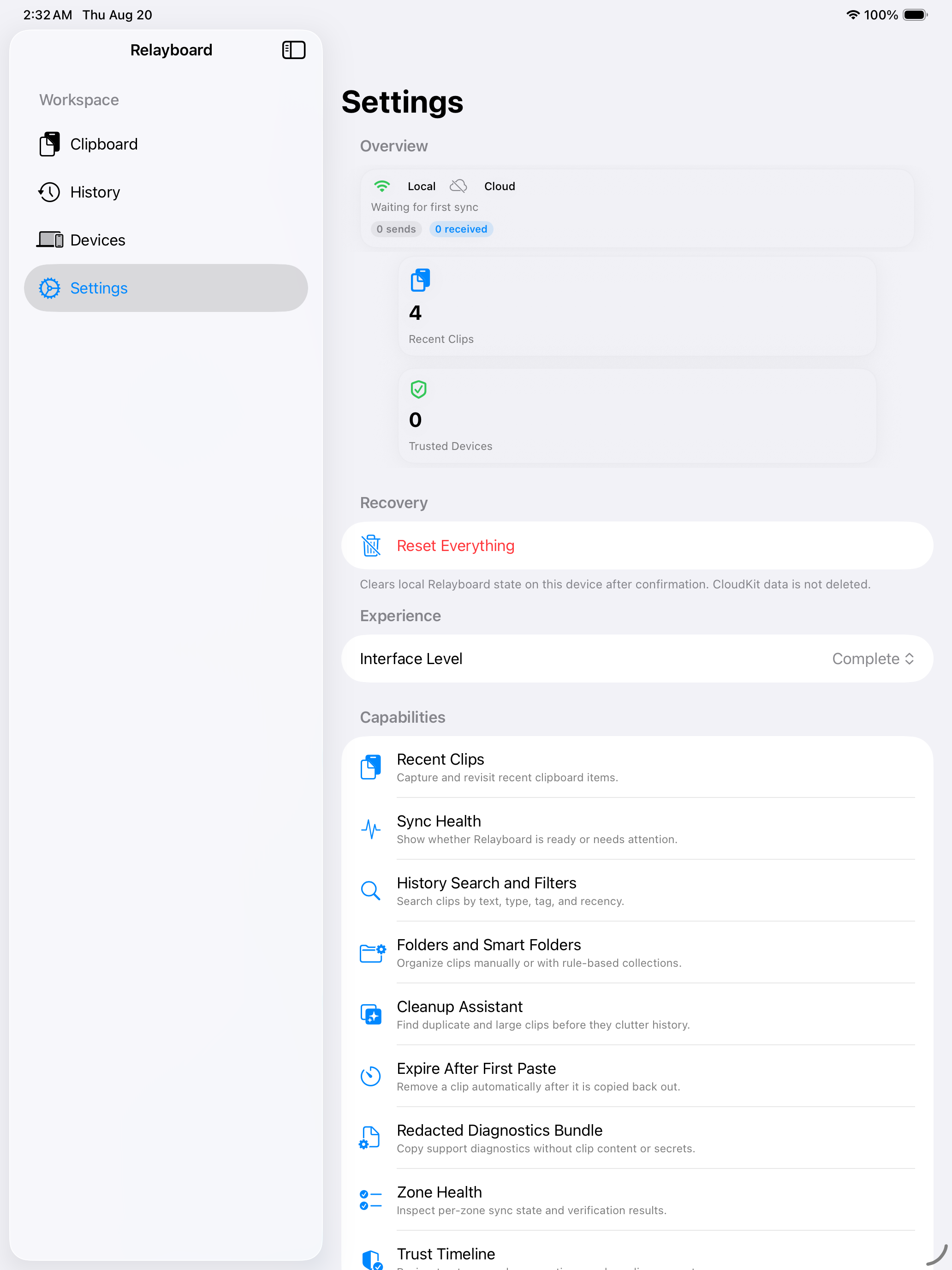This screenshot has height=1270, width=952.
Task: Click the Thu Aug 20 date in status bar
Action: click(117, 15)
